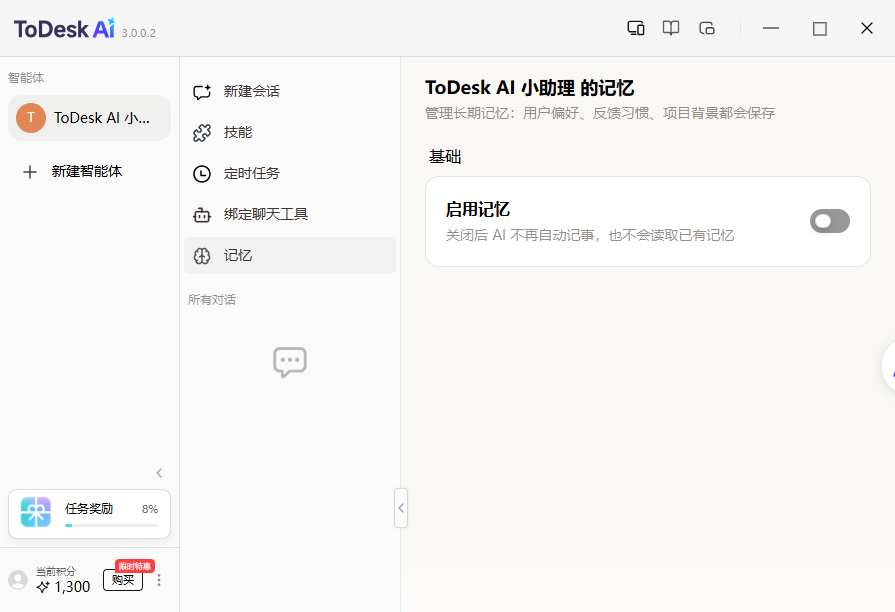Minimize the ToDesk AI window
895x612 pixels.
point(771,28)
